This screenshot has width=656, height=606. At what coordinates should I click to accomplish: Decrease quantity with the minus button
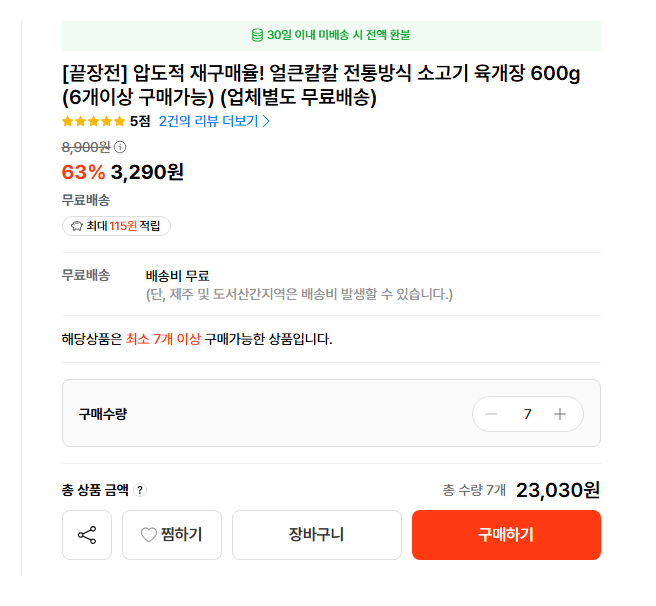pos(491,414)
